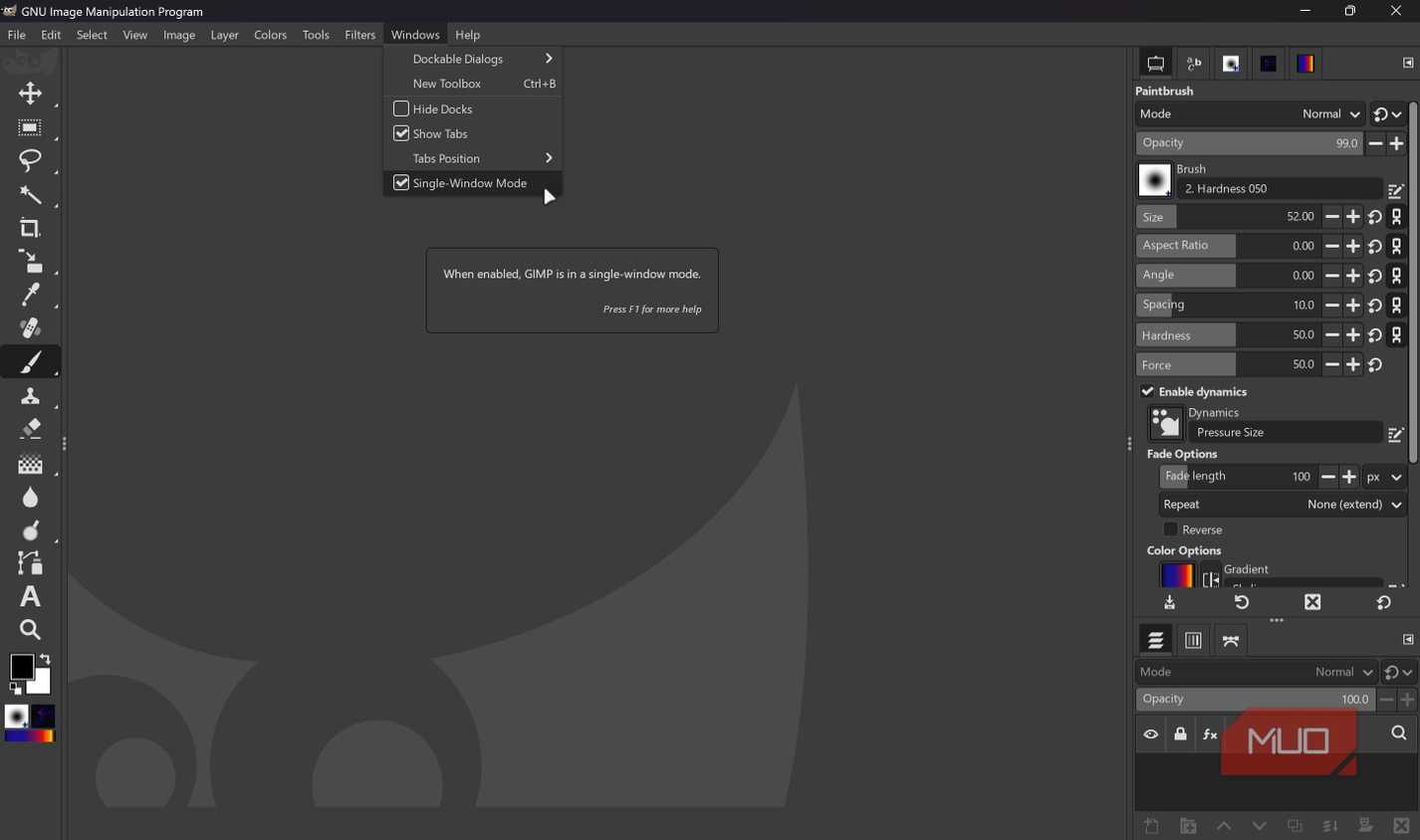Increase brush Size with plus button

point(1353,217)
